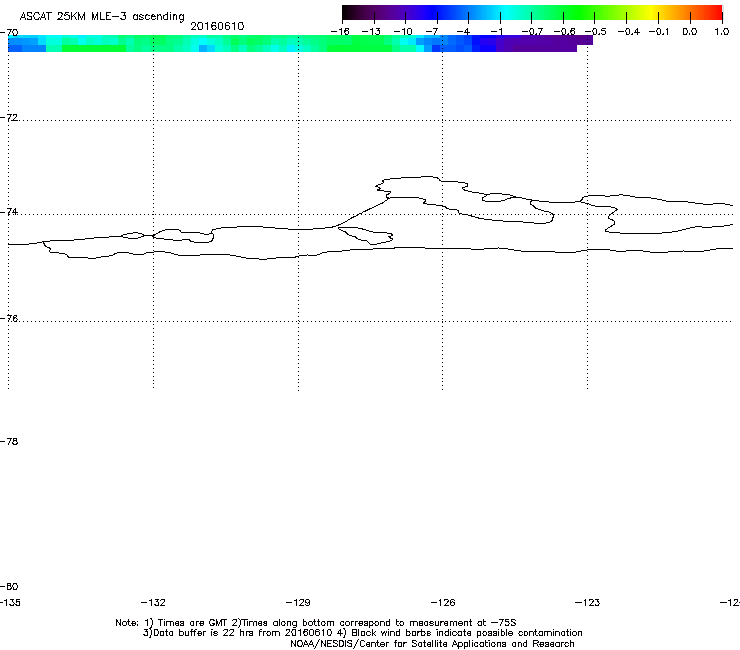
Task: Click the latitude label -78
Action: (9, 441)
